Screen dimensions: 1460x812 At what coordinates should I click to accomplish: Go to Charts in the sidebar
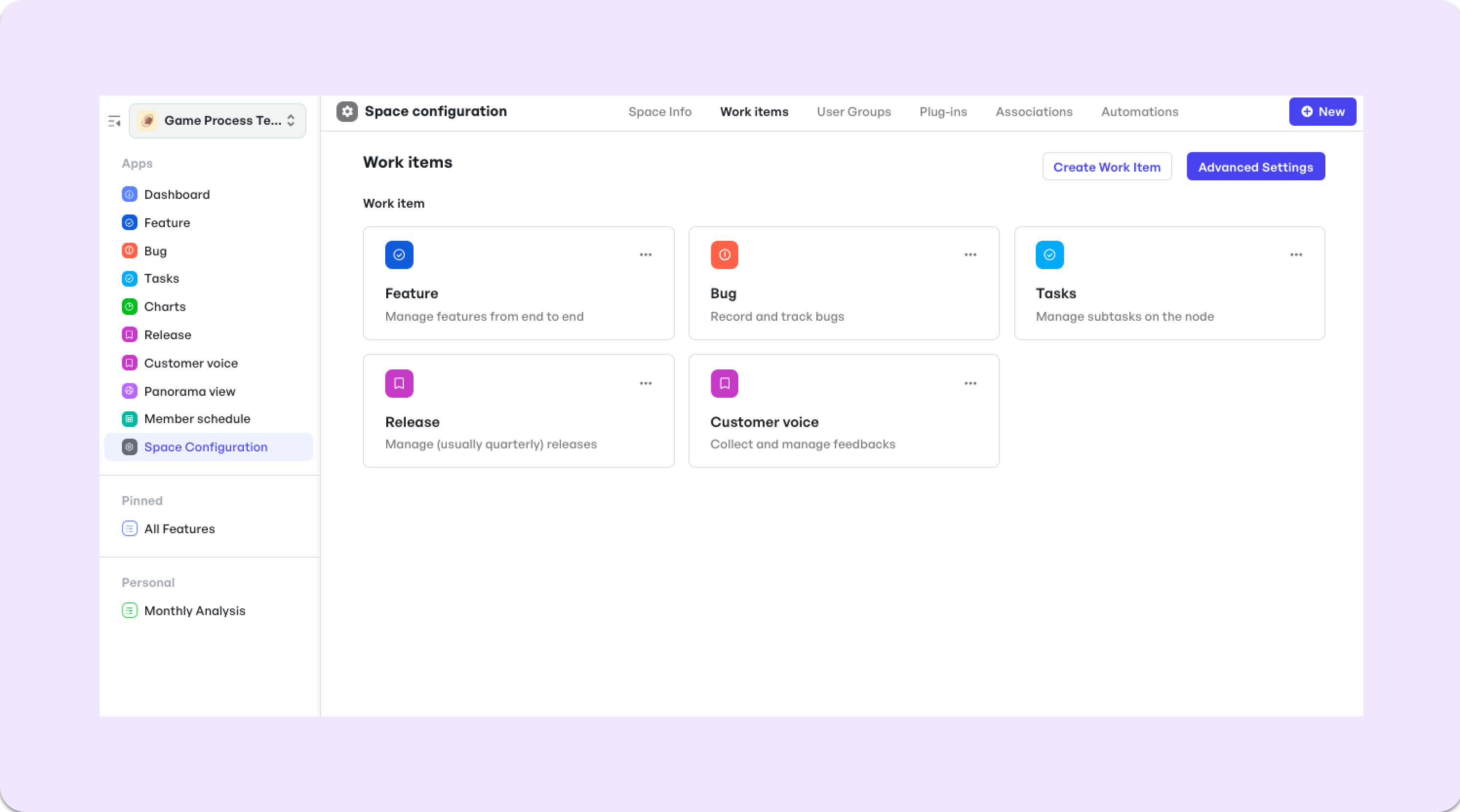[165, 307]
